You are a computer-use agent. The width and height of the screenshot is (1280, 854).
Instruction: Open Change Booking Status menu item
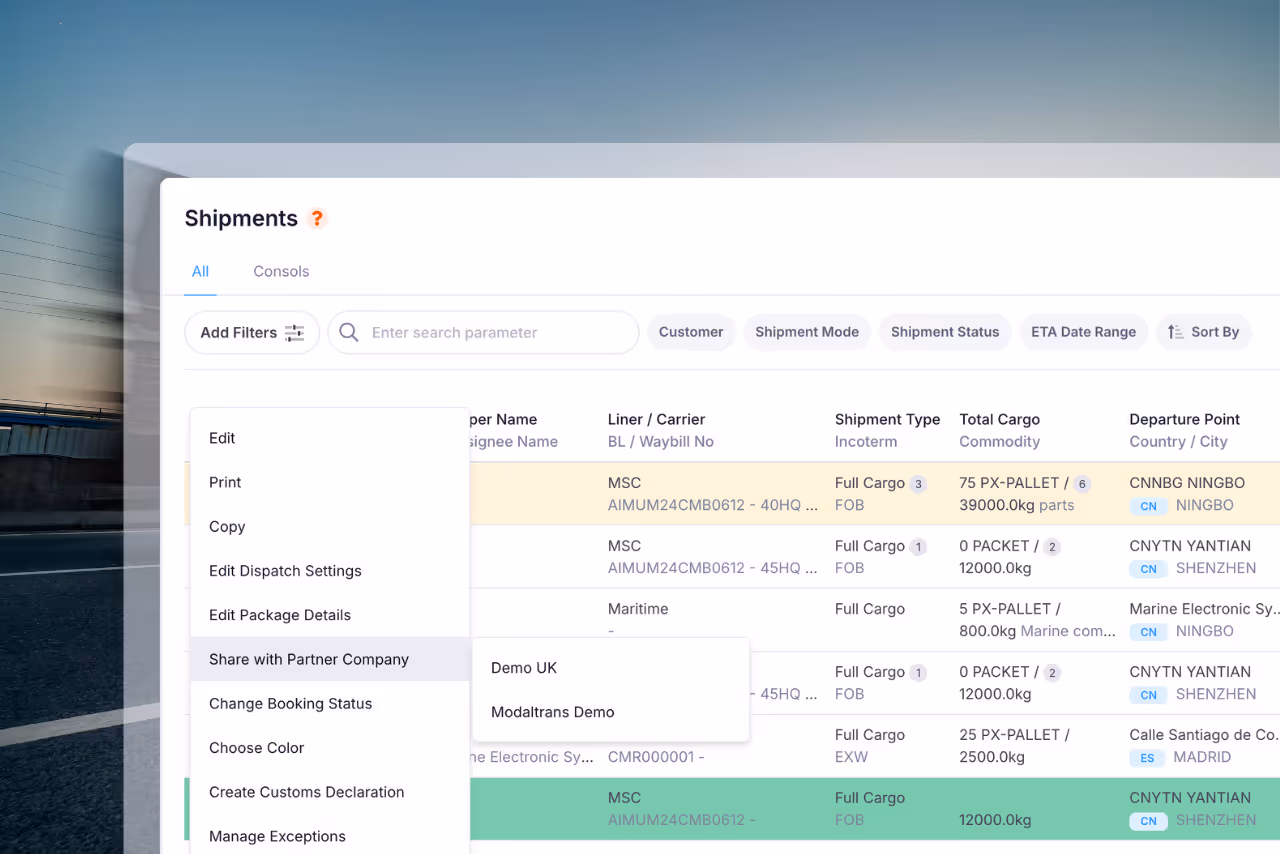(330, 703)
